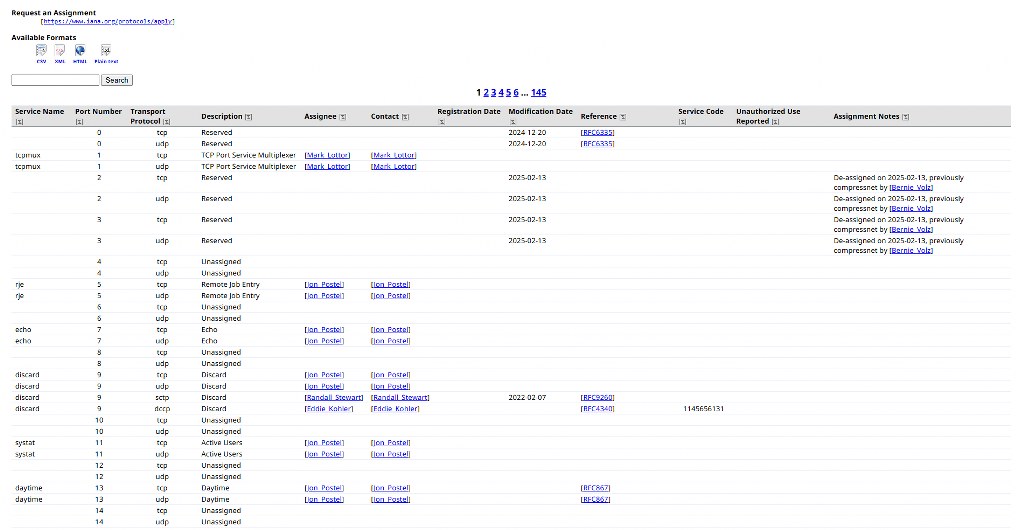Open Randall Stewart contact link
This screenshot has height=530, width=1024.
pyautogui.click(x=400, y=398)
